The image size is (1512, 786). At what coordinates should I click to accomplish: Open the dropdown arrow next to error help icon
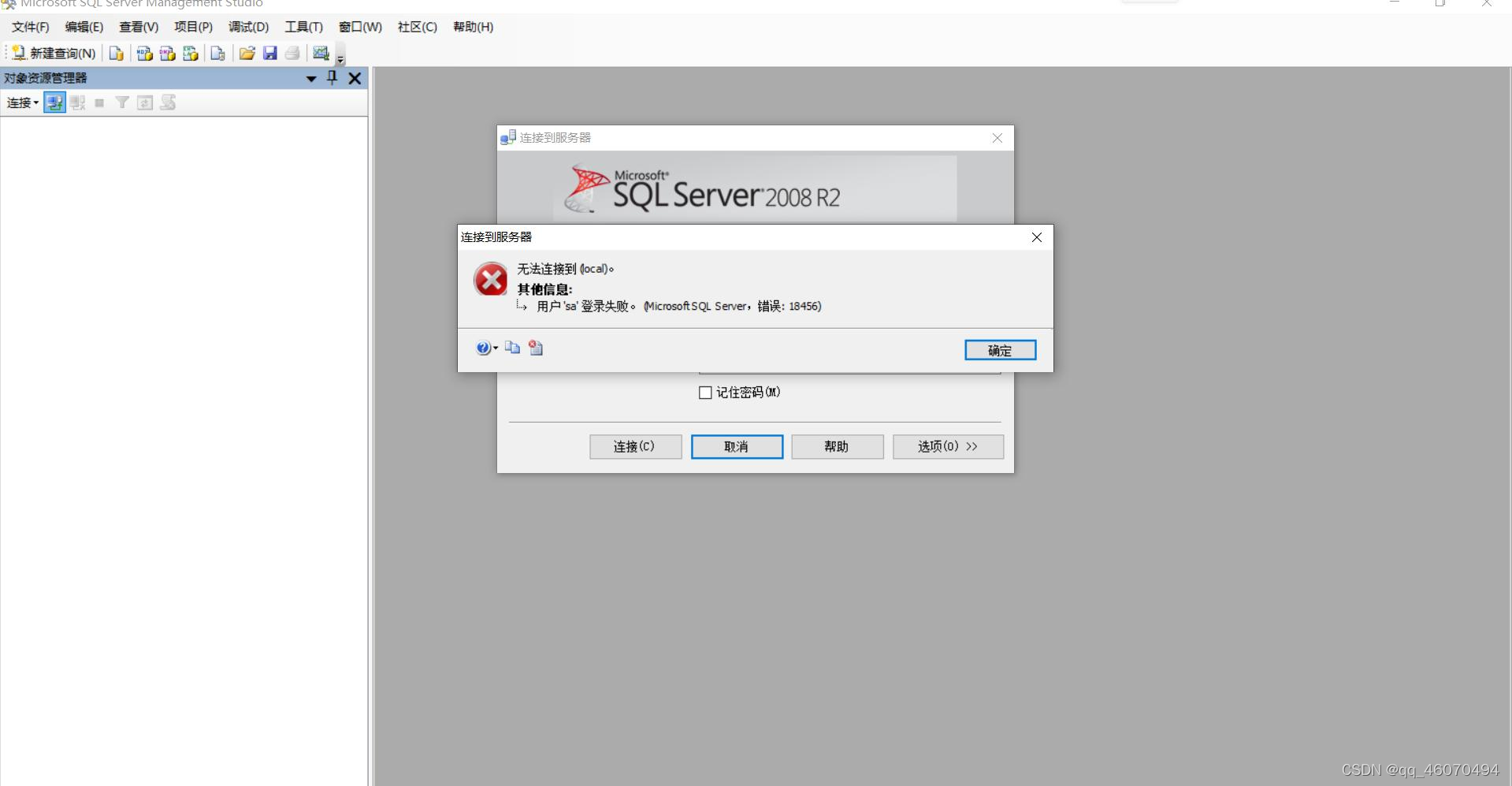pos(496,348)
